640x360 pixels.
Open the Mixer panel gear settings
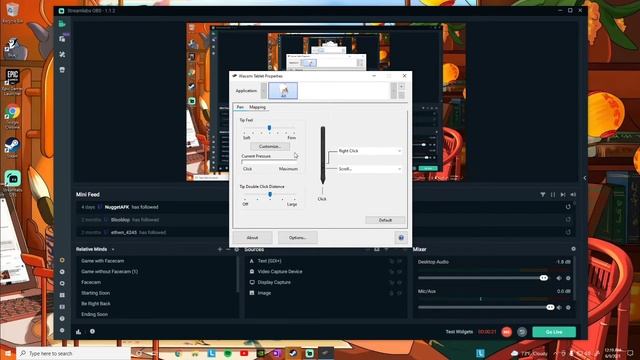click(x=573, y=249)
